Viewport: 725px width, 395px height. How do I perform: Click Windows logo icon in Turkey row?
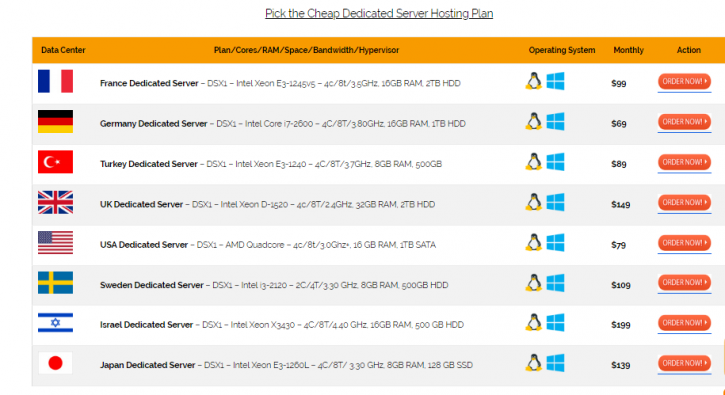pos(555,162)
